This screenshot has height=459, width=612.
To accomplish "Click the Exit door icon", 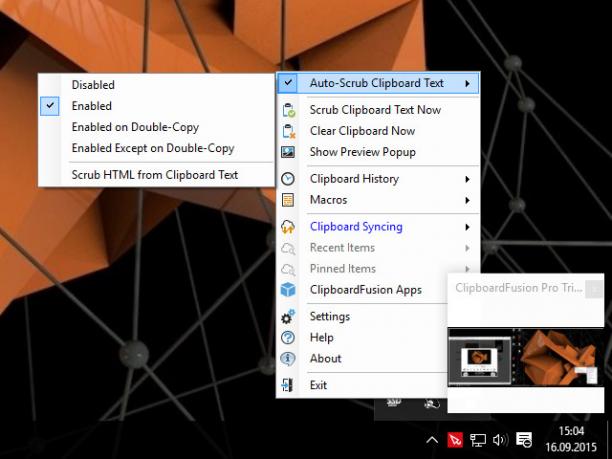I will [288, 385].
